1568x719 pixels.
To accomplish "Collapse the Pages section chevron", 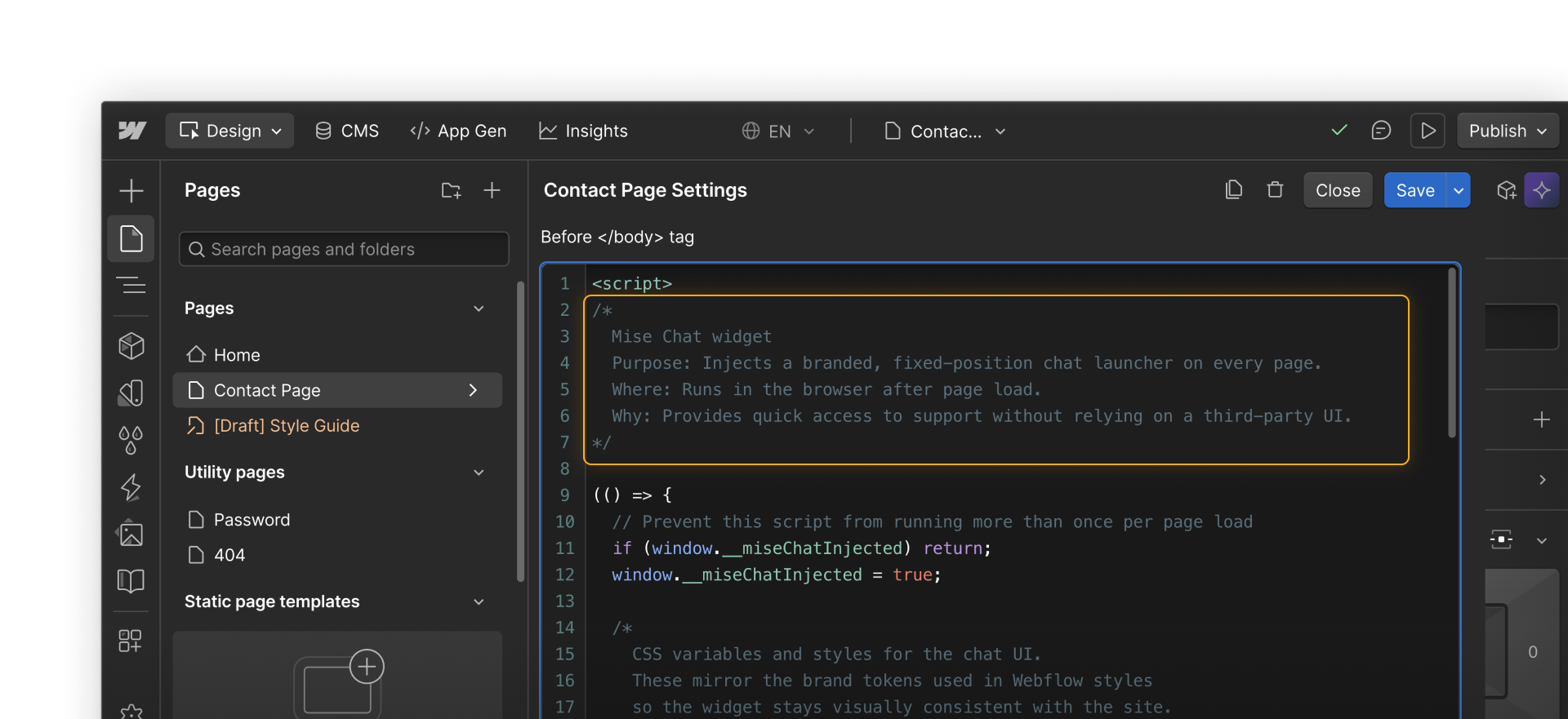I will (x=479, y=308).
